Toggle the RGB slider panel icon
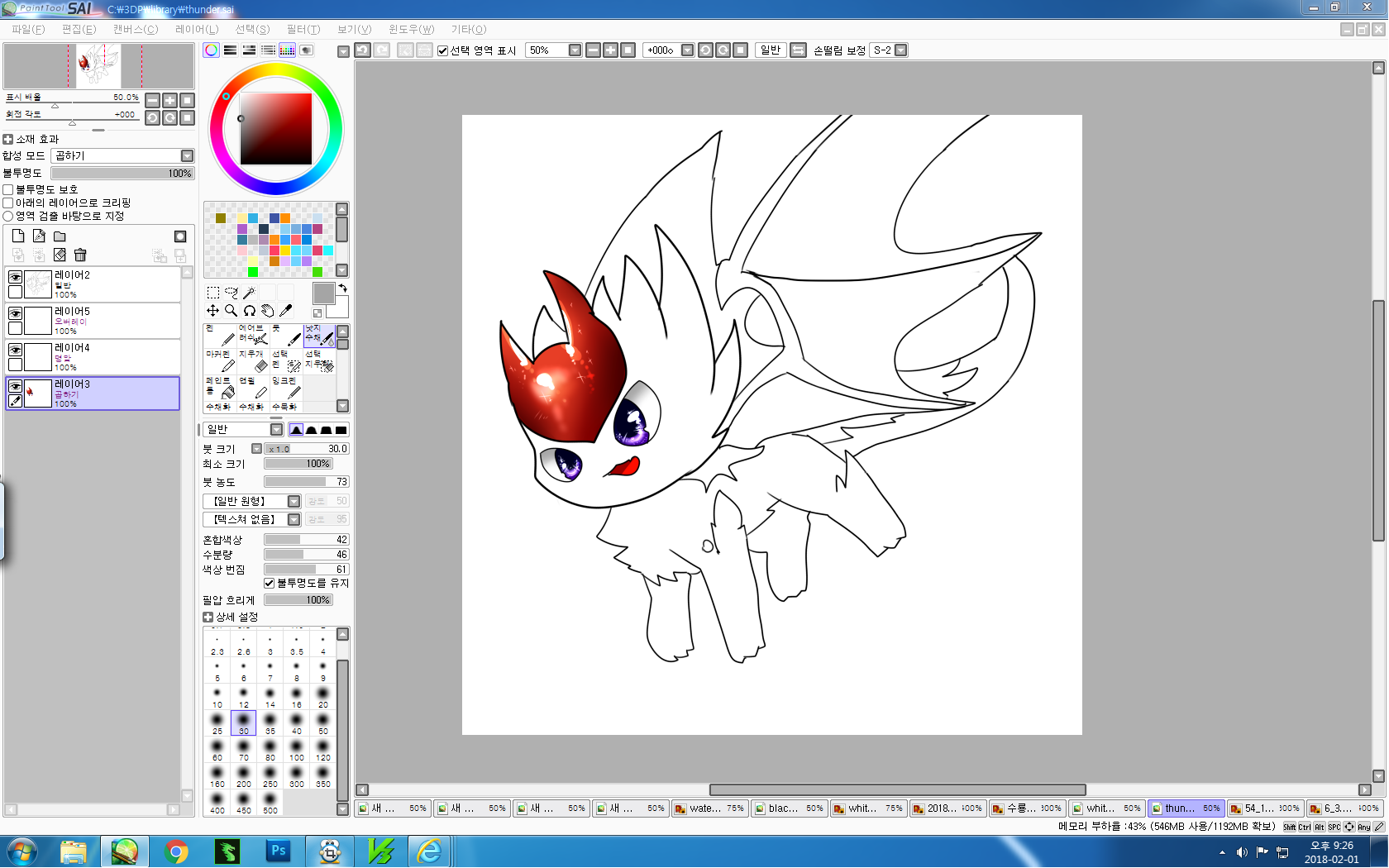 pos(231,50)
